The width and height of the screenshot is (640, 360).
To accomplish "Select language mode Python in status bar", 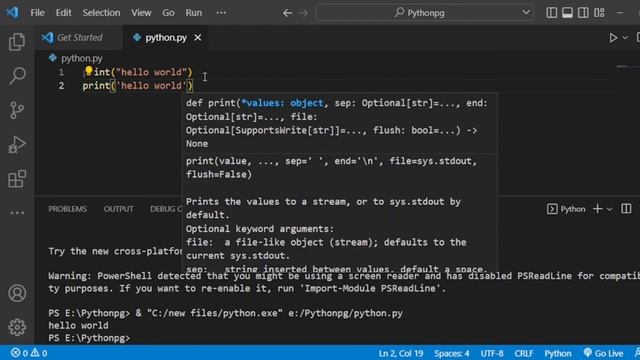I will 558,353.
